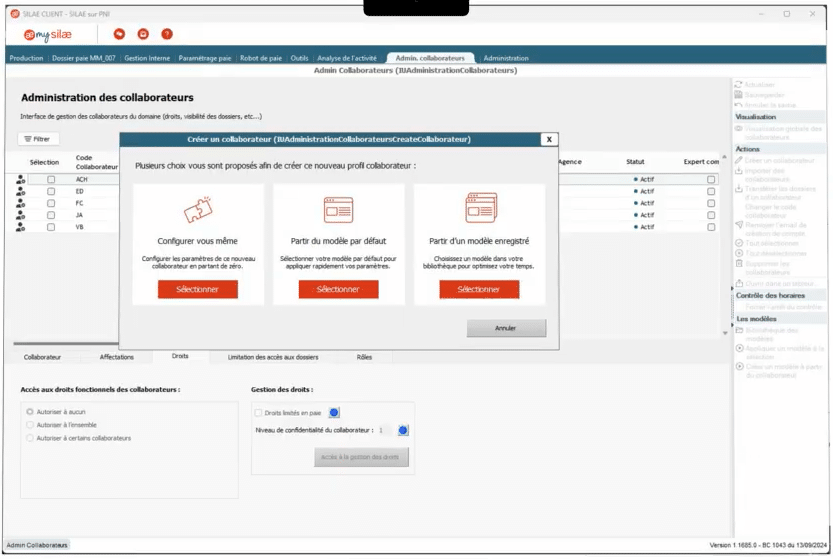
Task: Select the Autoriser à l'ensemble radio button
Action: pos(30,425)
